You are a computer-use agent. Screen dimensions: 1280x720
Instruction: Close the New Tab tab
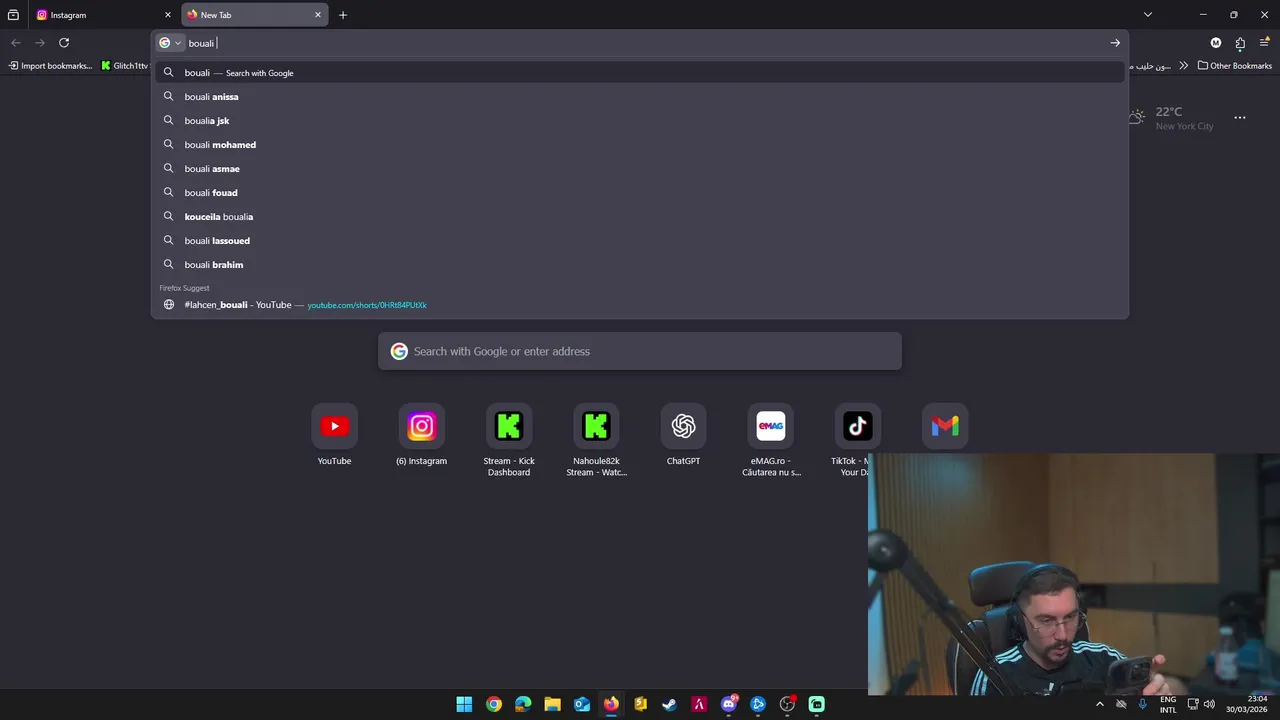(318, 15)
